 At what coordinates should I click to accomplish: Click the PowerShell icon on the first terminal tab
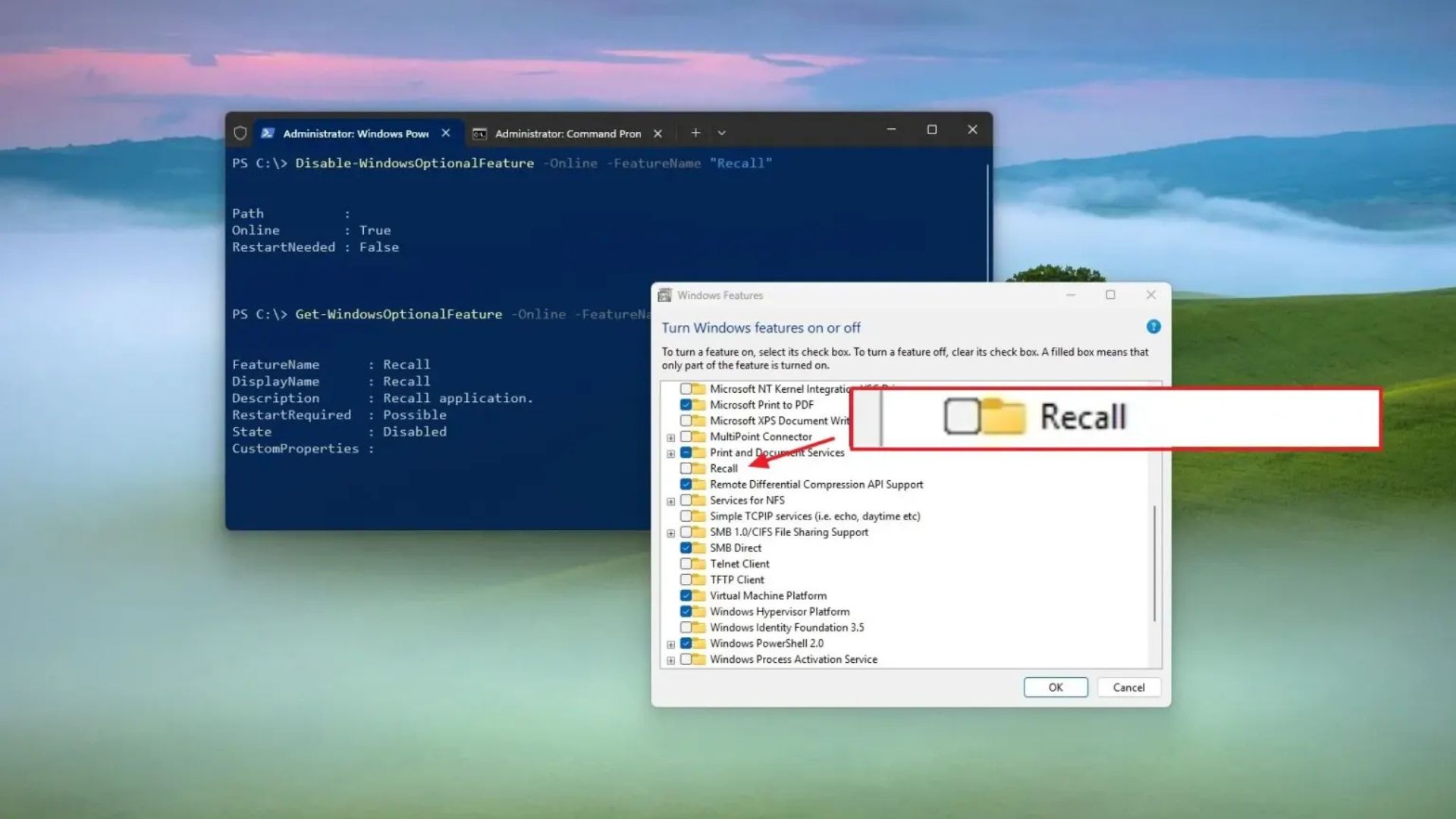(267, 133)
